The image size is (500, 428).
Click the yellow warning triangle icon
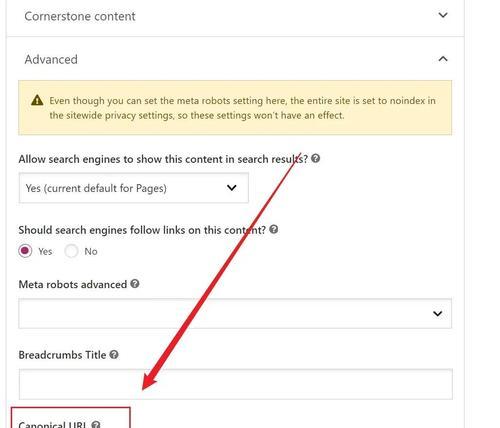(x=37, y=100)
